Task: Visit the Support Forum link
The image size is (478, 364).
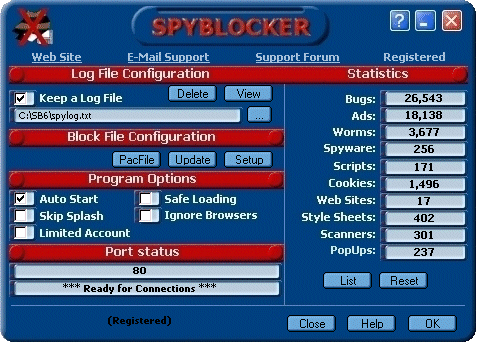Action: click(297, 57)
